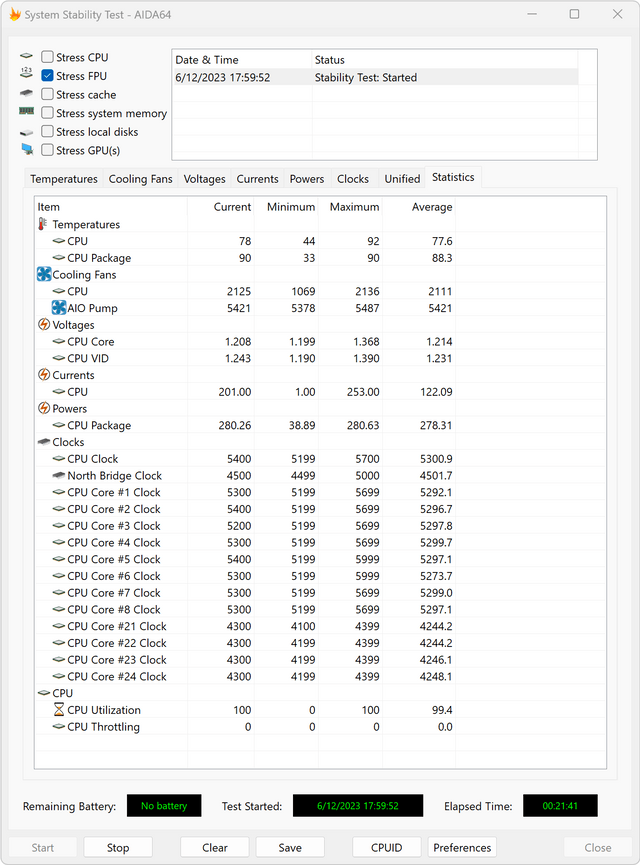
Task: Open the Powers tab
Action: coord(307,179)
